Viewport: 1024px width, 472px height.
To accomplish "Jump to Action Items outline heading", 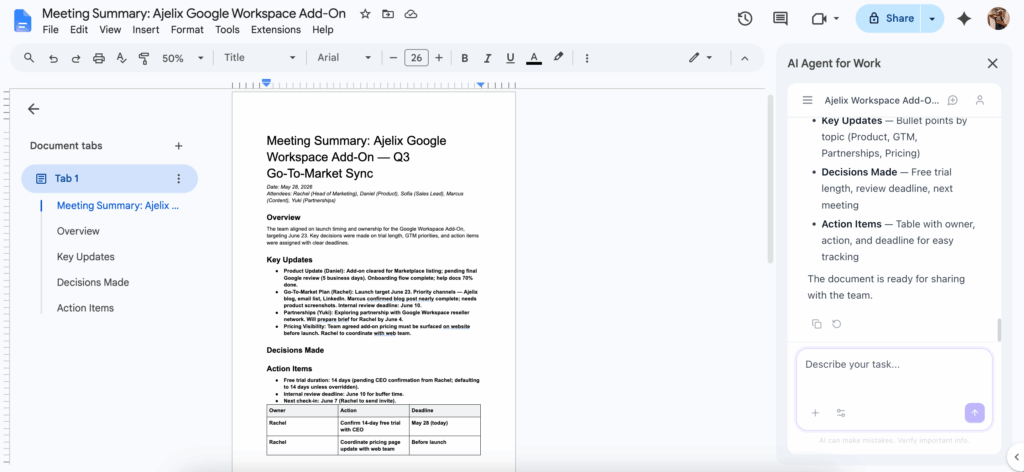I will click(x=85, y=307).
